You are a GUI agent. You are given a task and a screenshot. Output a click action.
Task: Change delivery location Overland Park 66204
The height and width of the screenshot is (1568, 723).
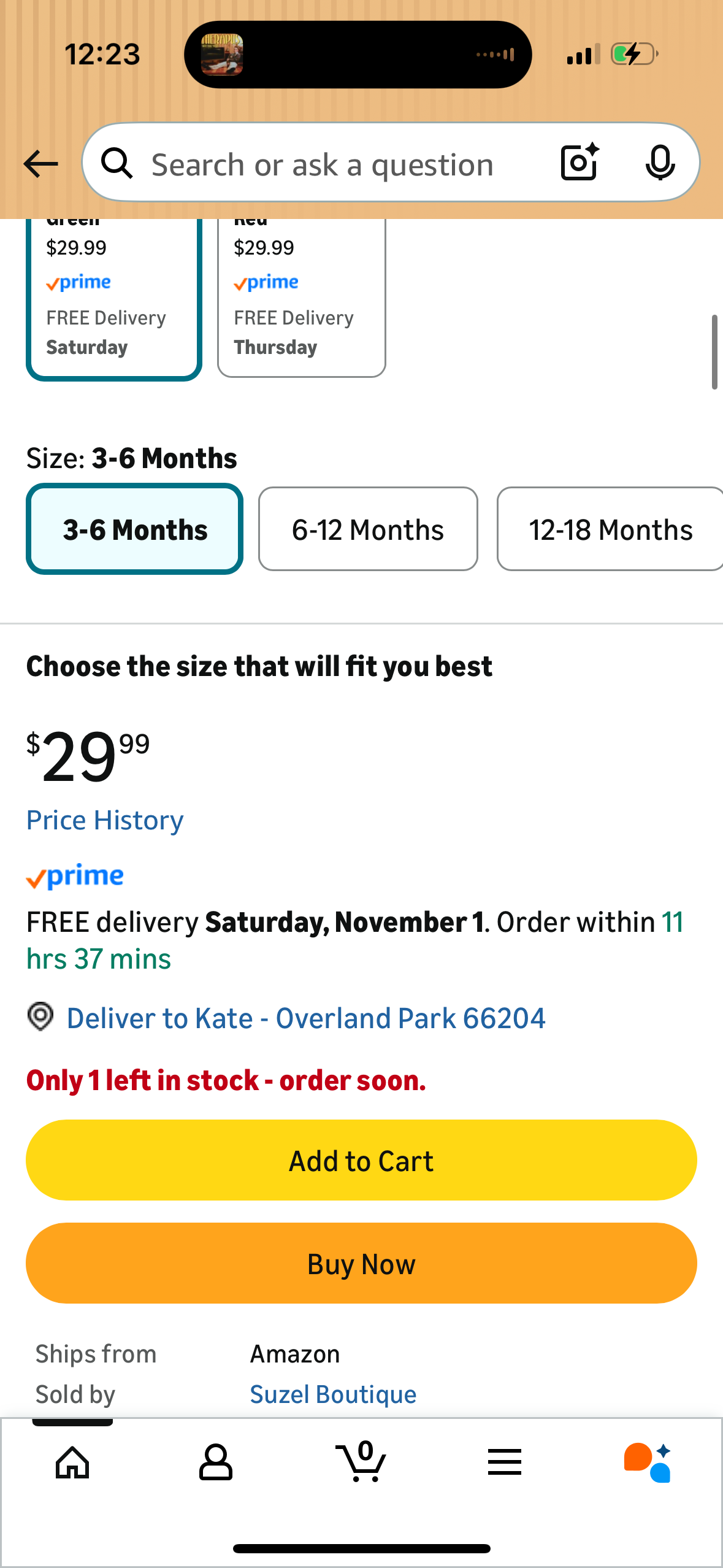tap(305, 1018)
